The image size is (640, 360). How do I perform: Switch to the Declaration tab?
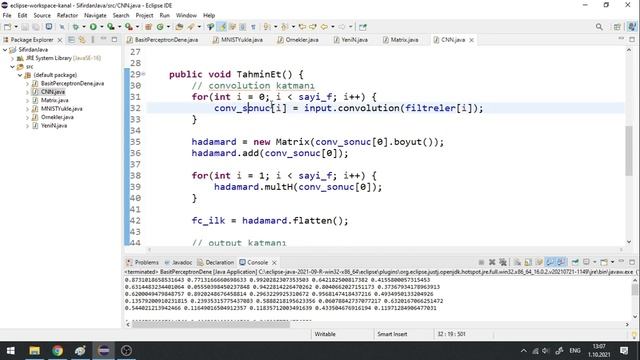click(216, 262)
